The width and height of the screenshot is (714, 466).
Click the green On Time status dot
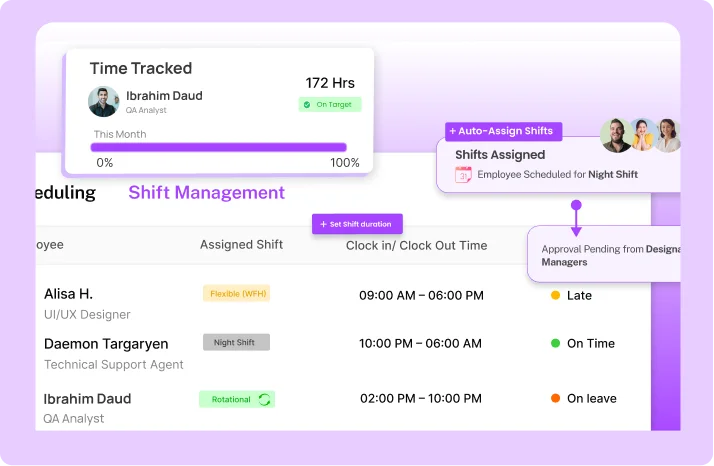(555, 343)
